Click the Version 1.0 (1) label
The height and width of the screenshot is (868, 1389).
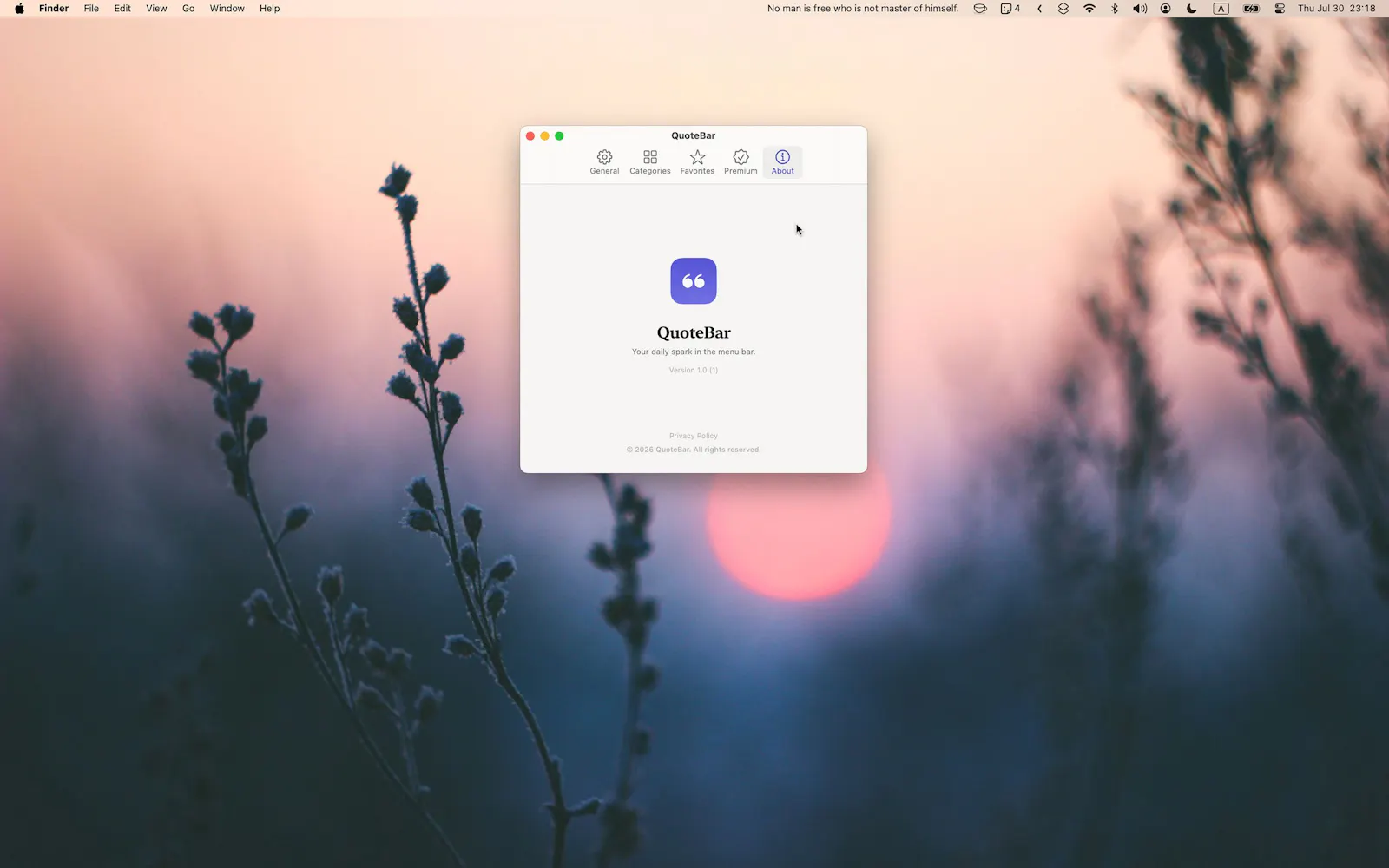(x=694, y=370)
